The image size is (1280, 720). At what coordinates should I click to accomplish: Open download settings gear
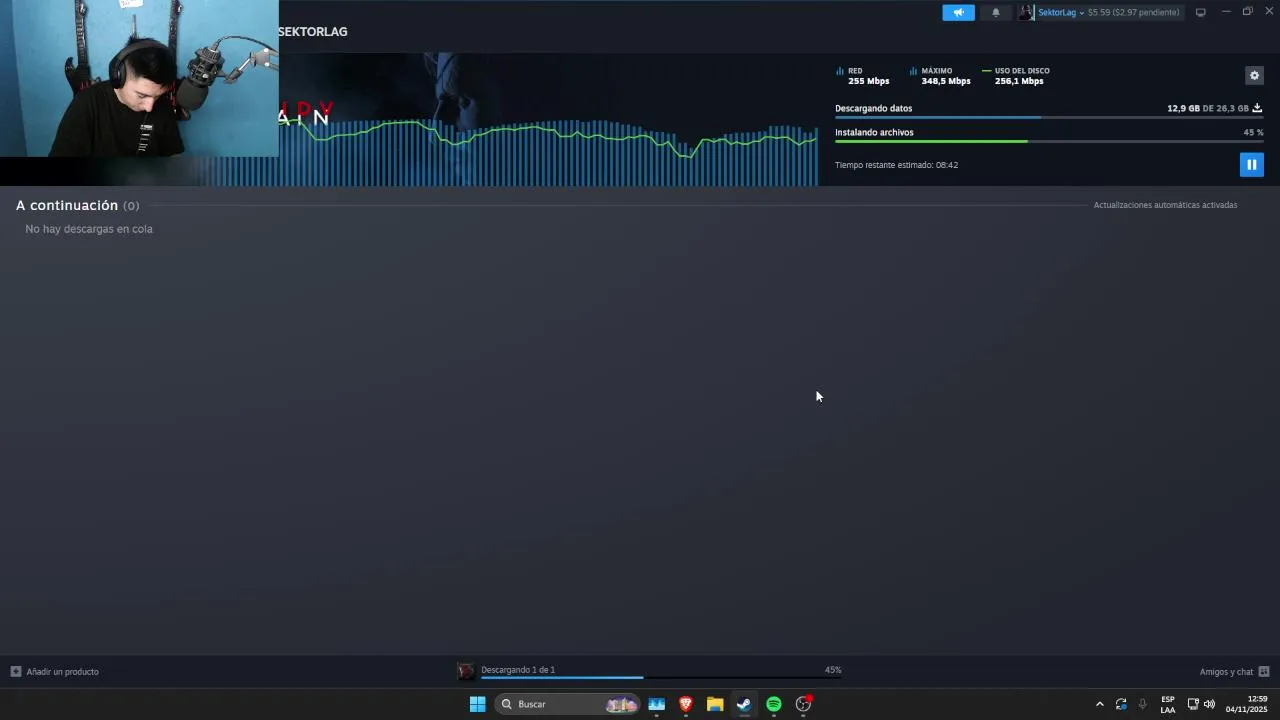point(1254,75)
